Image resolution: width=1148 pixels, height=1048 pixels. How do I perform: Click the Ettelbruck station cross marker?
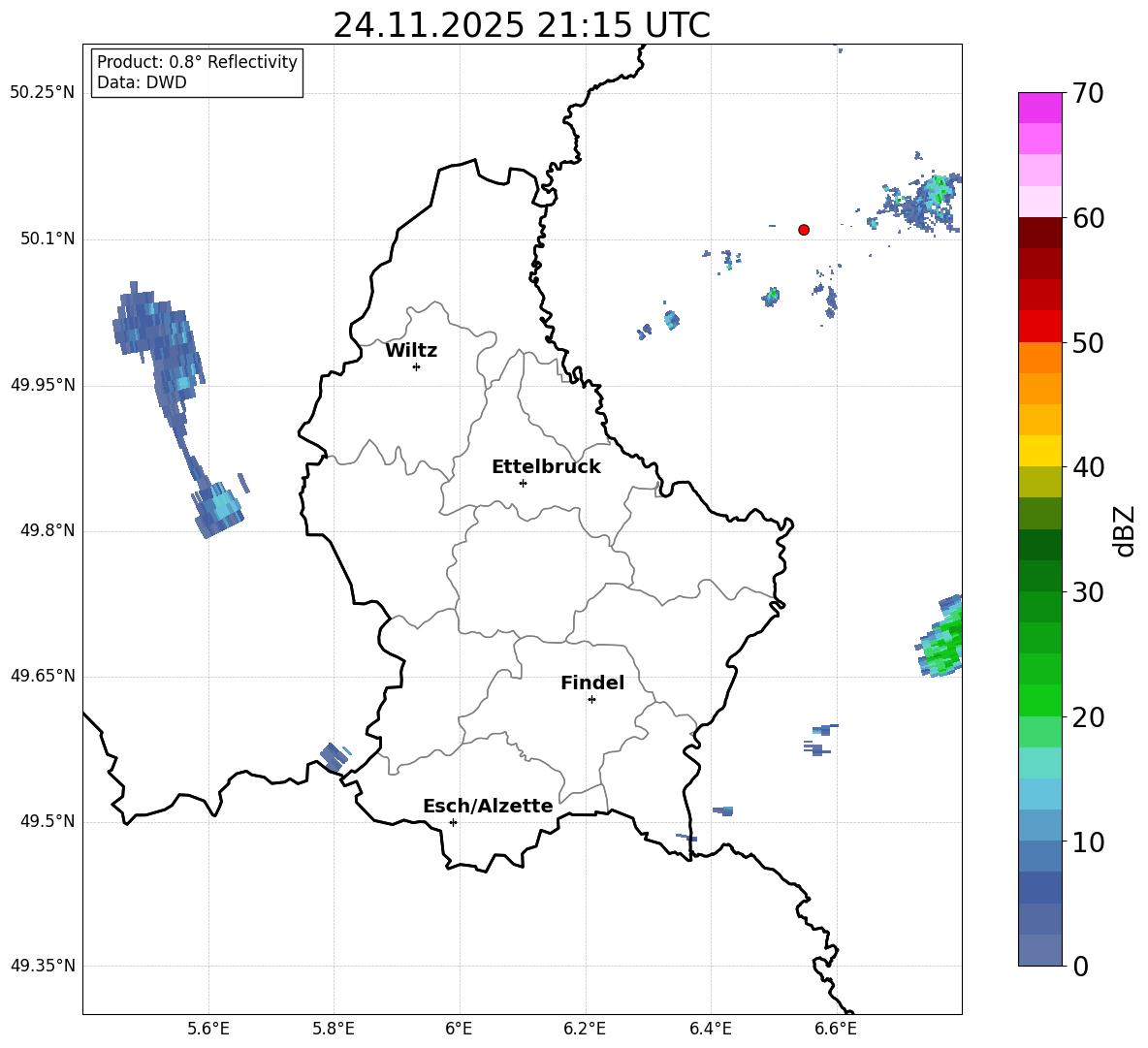click(523, 483)
